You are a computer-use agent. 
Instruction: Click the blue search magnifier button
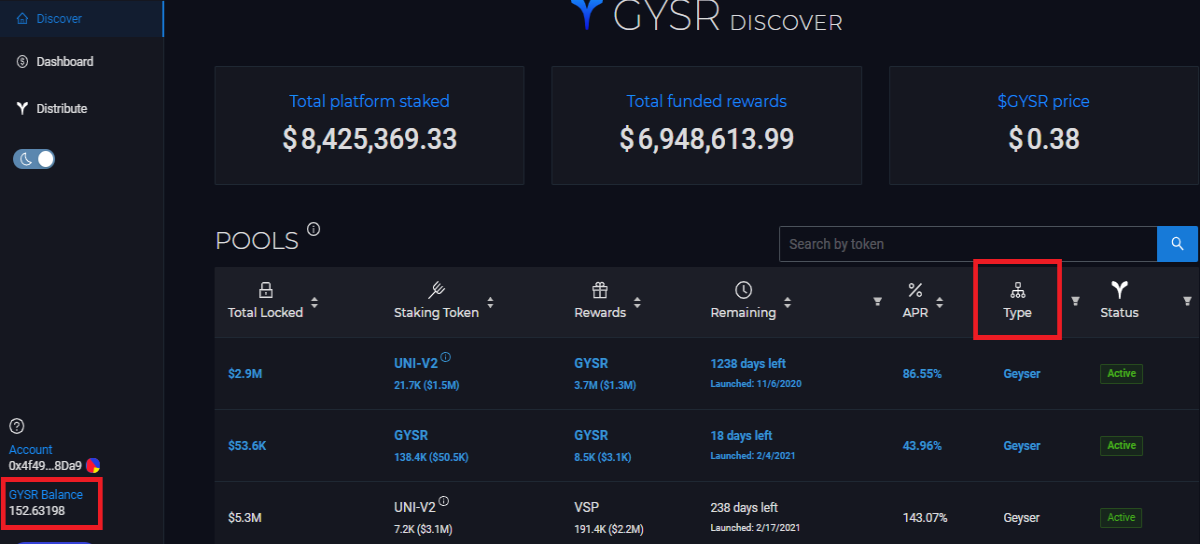pos(1177,244)
